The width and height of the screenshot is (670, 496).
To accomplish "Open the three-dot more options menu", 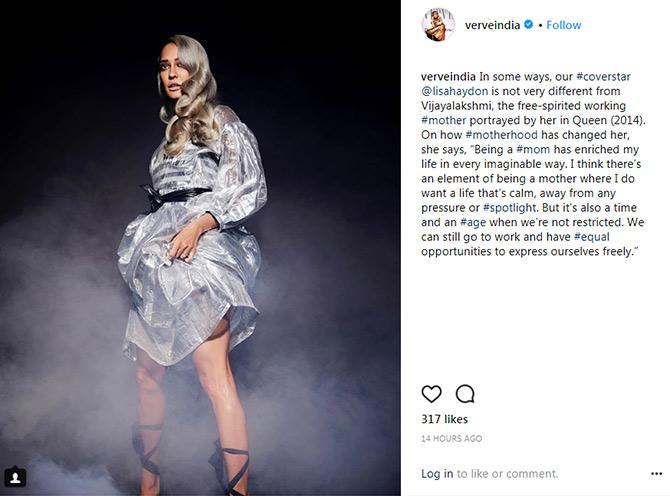I will (x=656, y=474).
